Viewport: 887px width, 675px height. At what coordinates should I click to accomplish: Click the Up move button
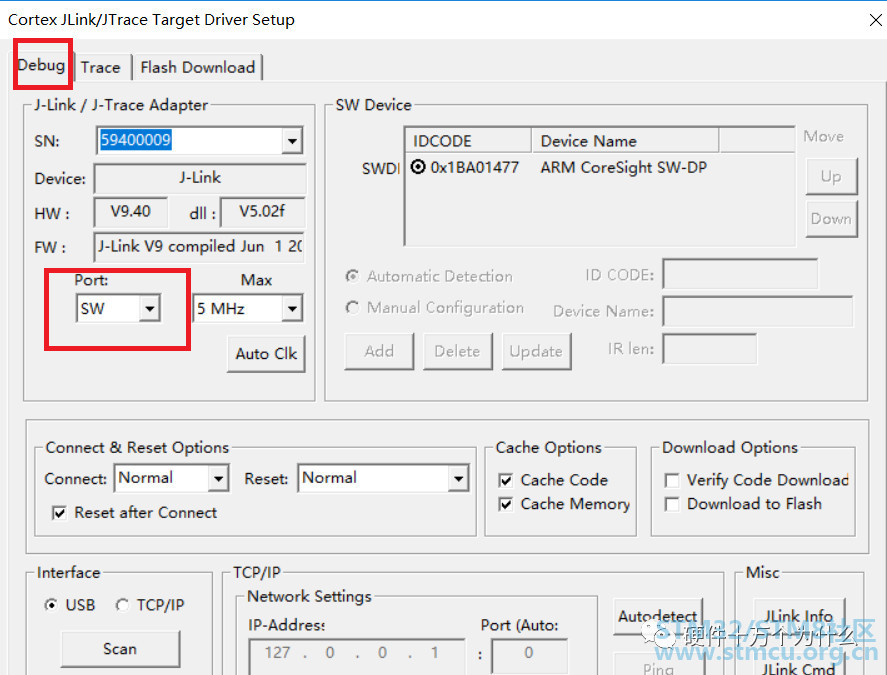click(831, 177)
